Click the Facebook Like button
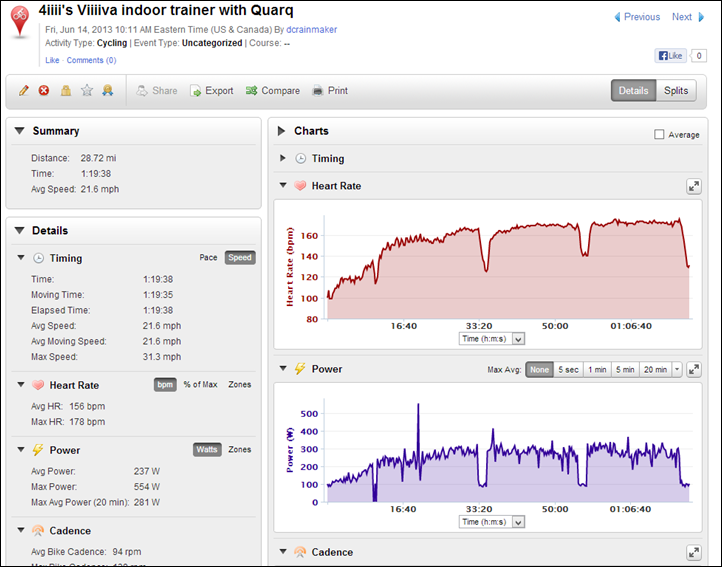The image size is (722, 567). pos(670,56)
